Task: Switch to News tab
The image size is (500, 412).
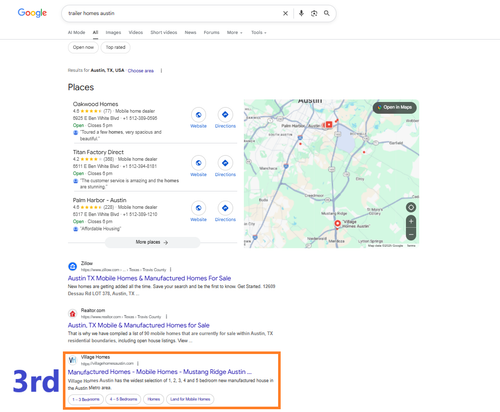Action: 190,32
